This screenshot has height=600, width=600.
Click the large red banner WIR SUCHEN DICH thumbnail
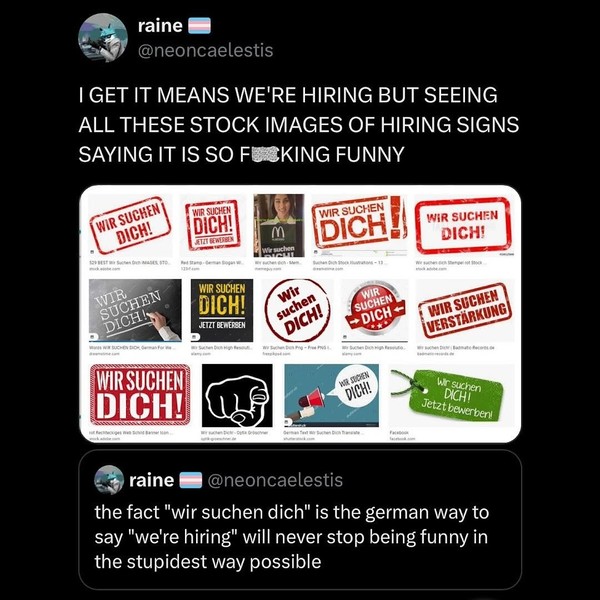(x=140, y=394)
